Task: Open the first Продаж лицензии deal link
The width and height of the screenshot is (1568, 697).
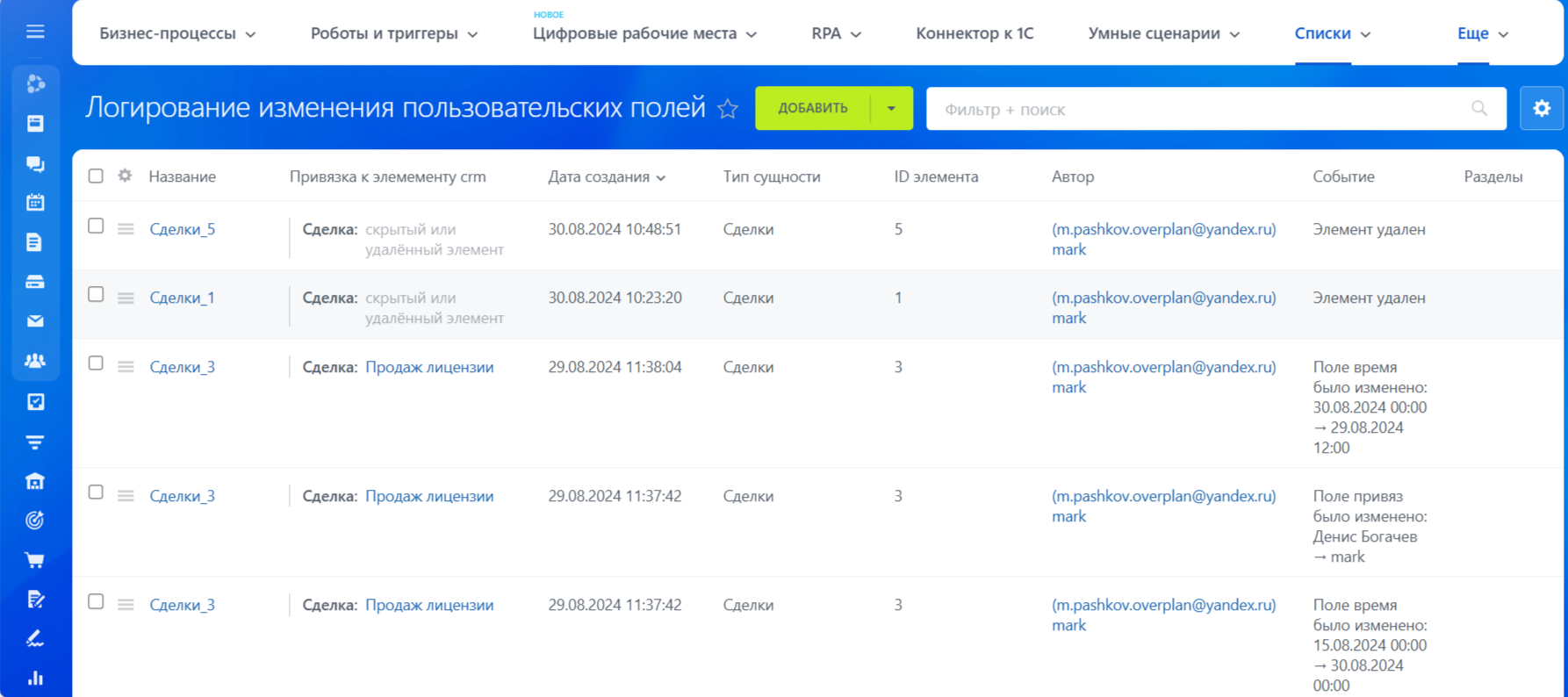Action: (x=429, y=367)
